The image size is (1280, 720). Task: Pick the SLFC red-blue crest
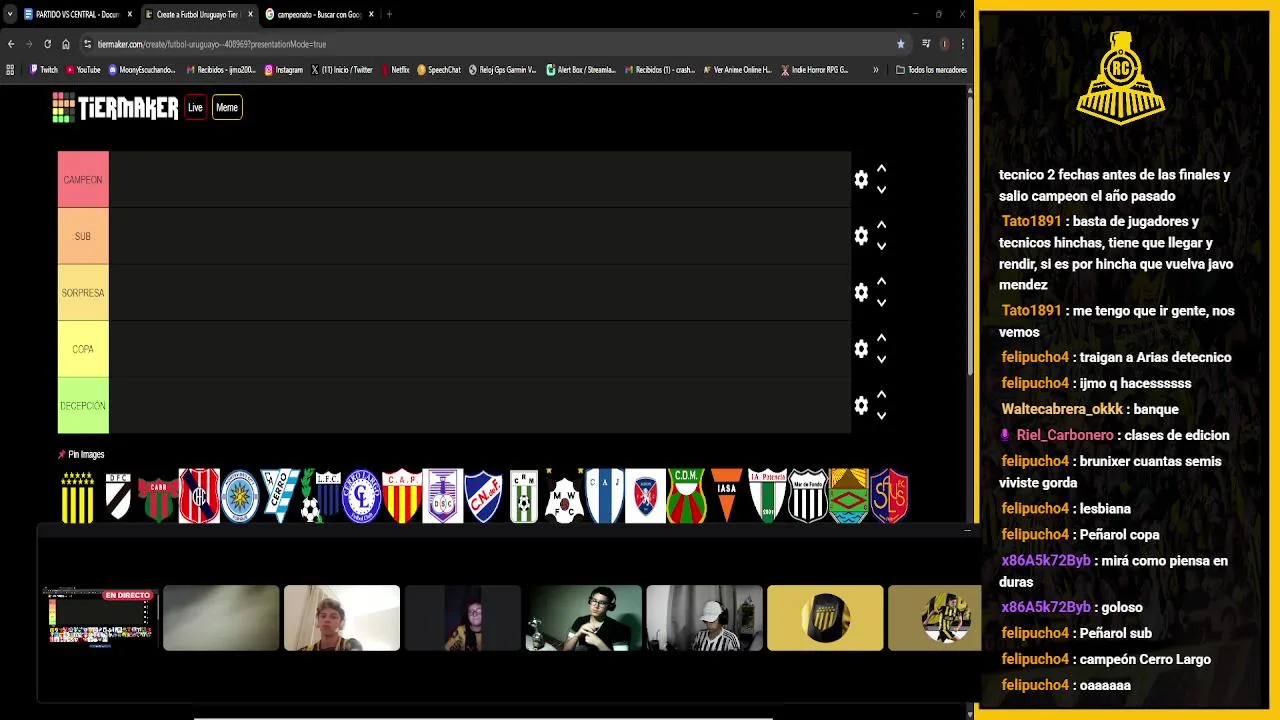(x=889, y=496)
